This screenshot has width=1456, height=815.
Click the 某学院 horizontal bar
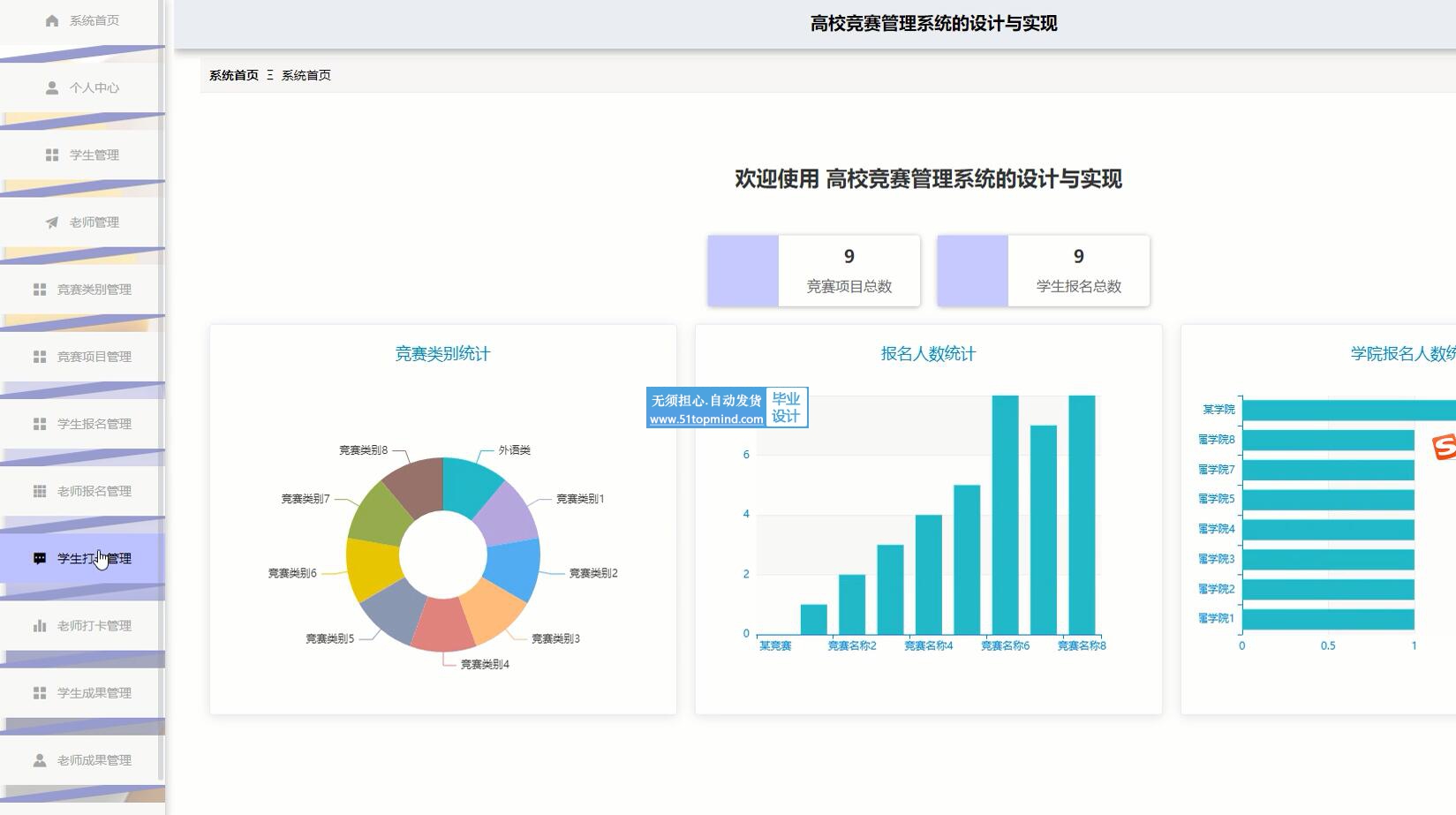point(1347,410)
